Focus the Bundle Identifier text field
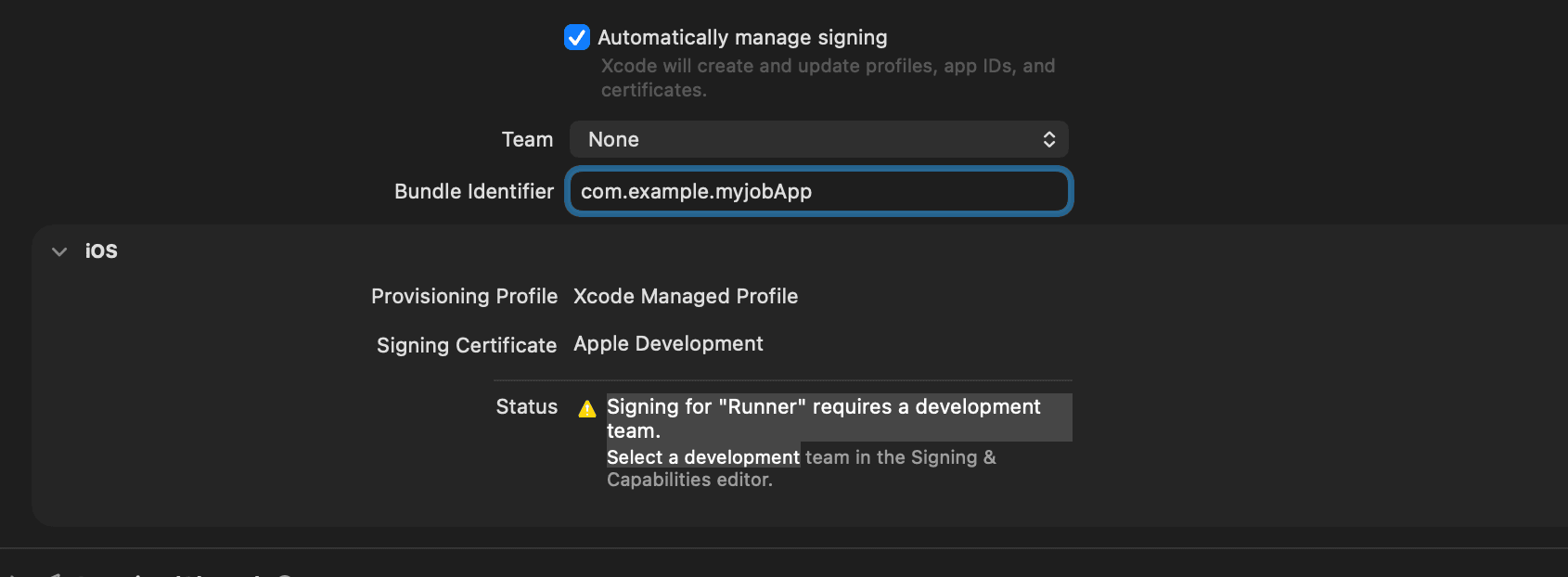 tap(818, 191)
